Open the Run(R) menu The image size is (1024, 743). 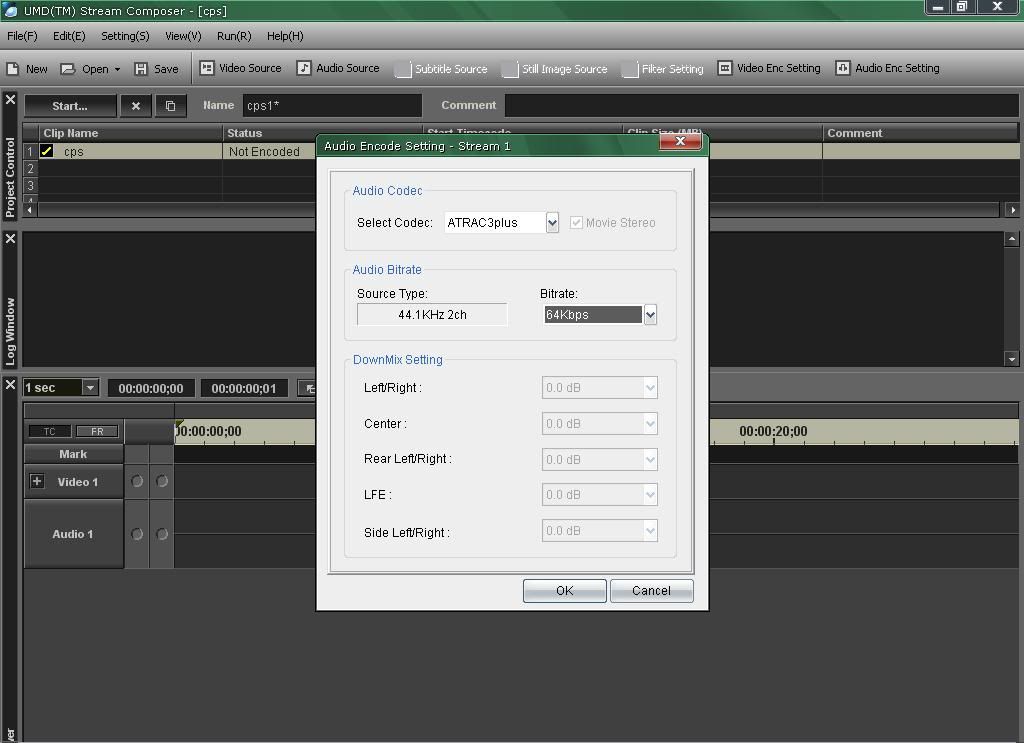(234, 36)
